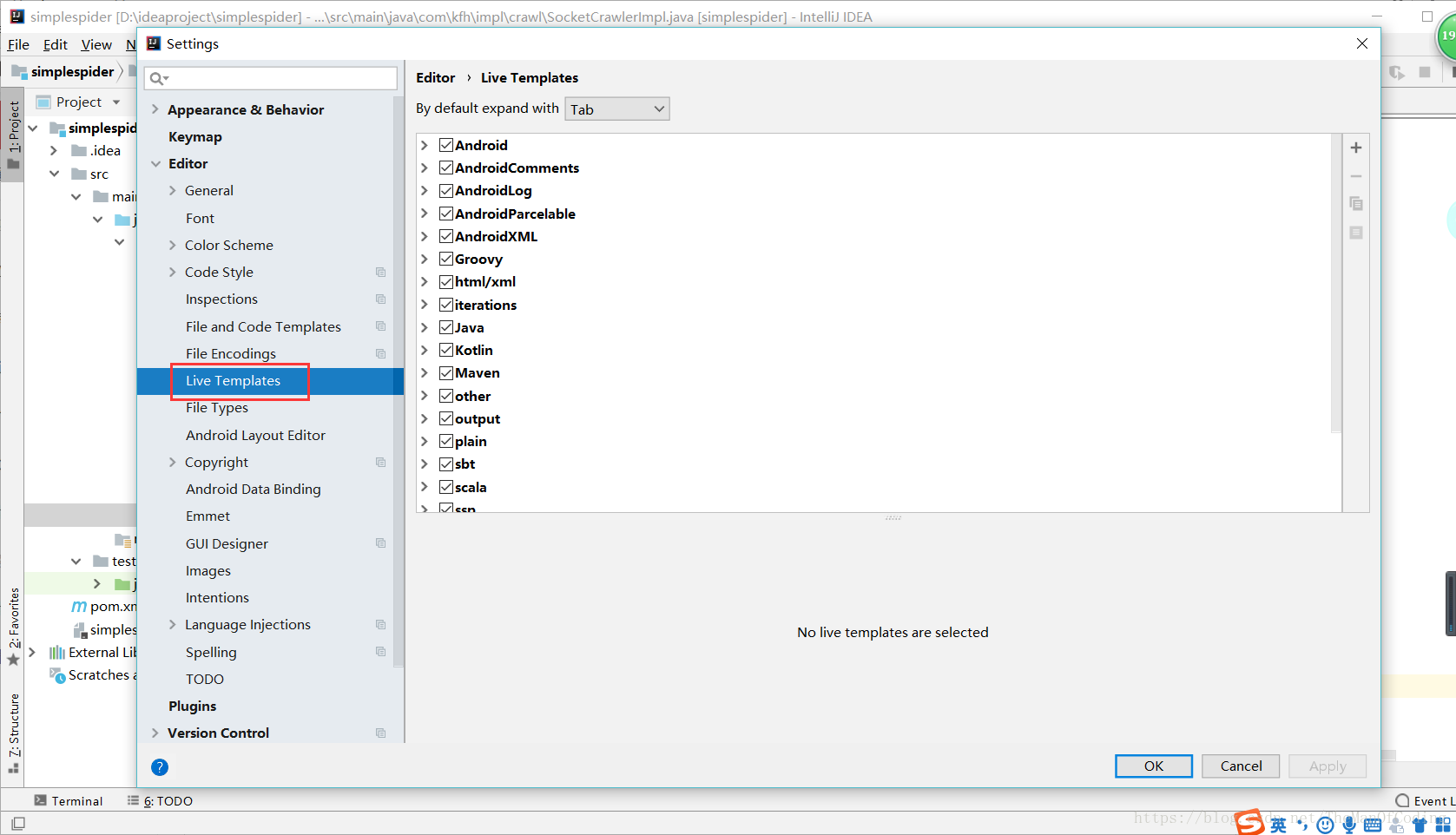Select File Types in the settings tree
The height and width of the screenshot is (835, 1456).
[x=217, y=408]
